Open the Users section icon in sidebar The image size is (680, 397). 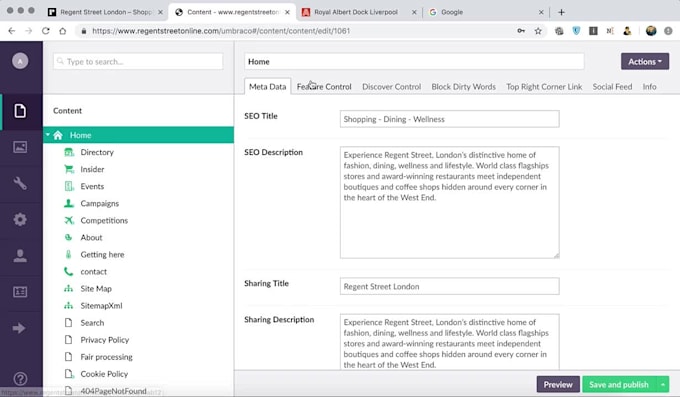[20, 256]
